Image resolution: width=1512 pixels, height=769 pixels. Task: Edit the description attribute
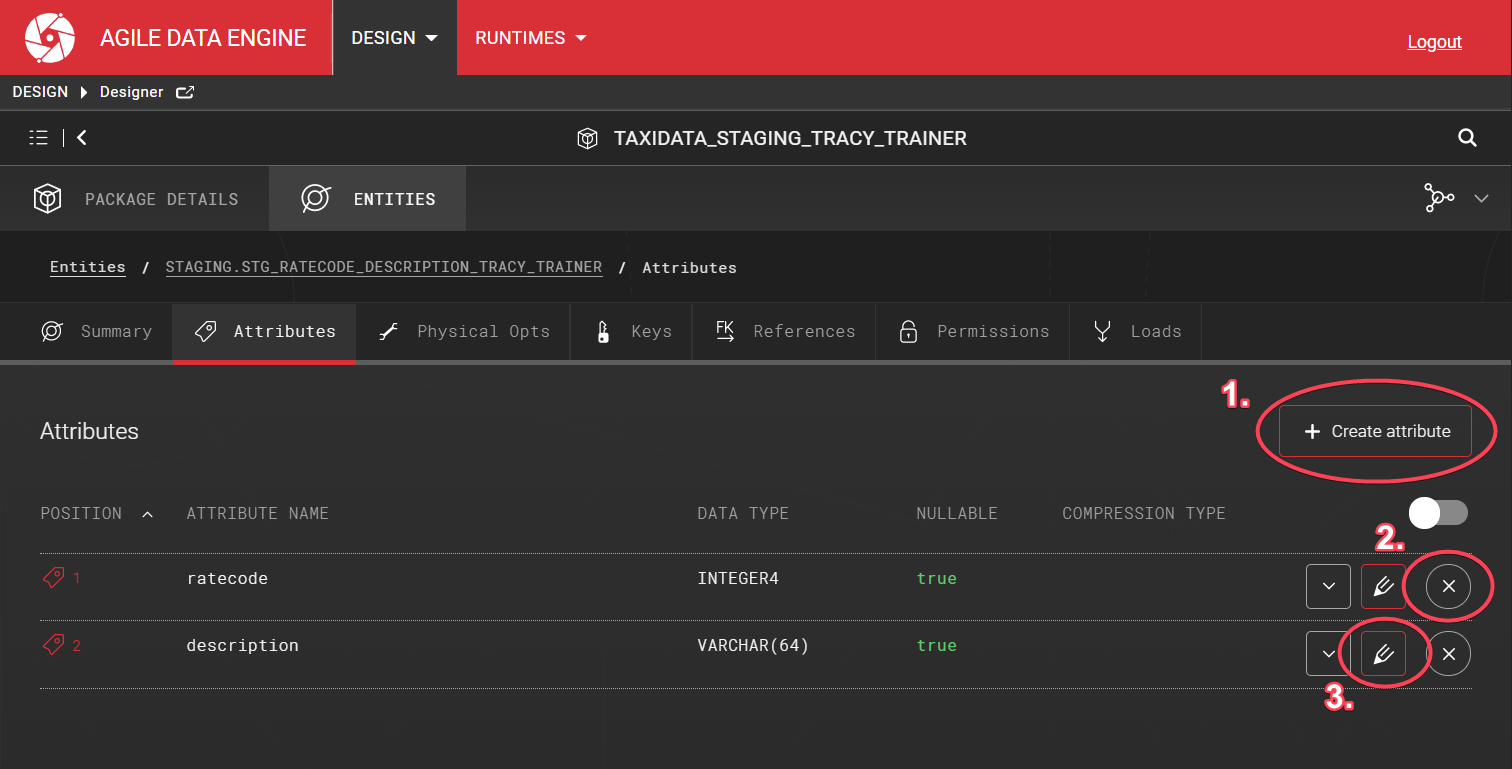coord(1383,654)
